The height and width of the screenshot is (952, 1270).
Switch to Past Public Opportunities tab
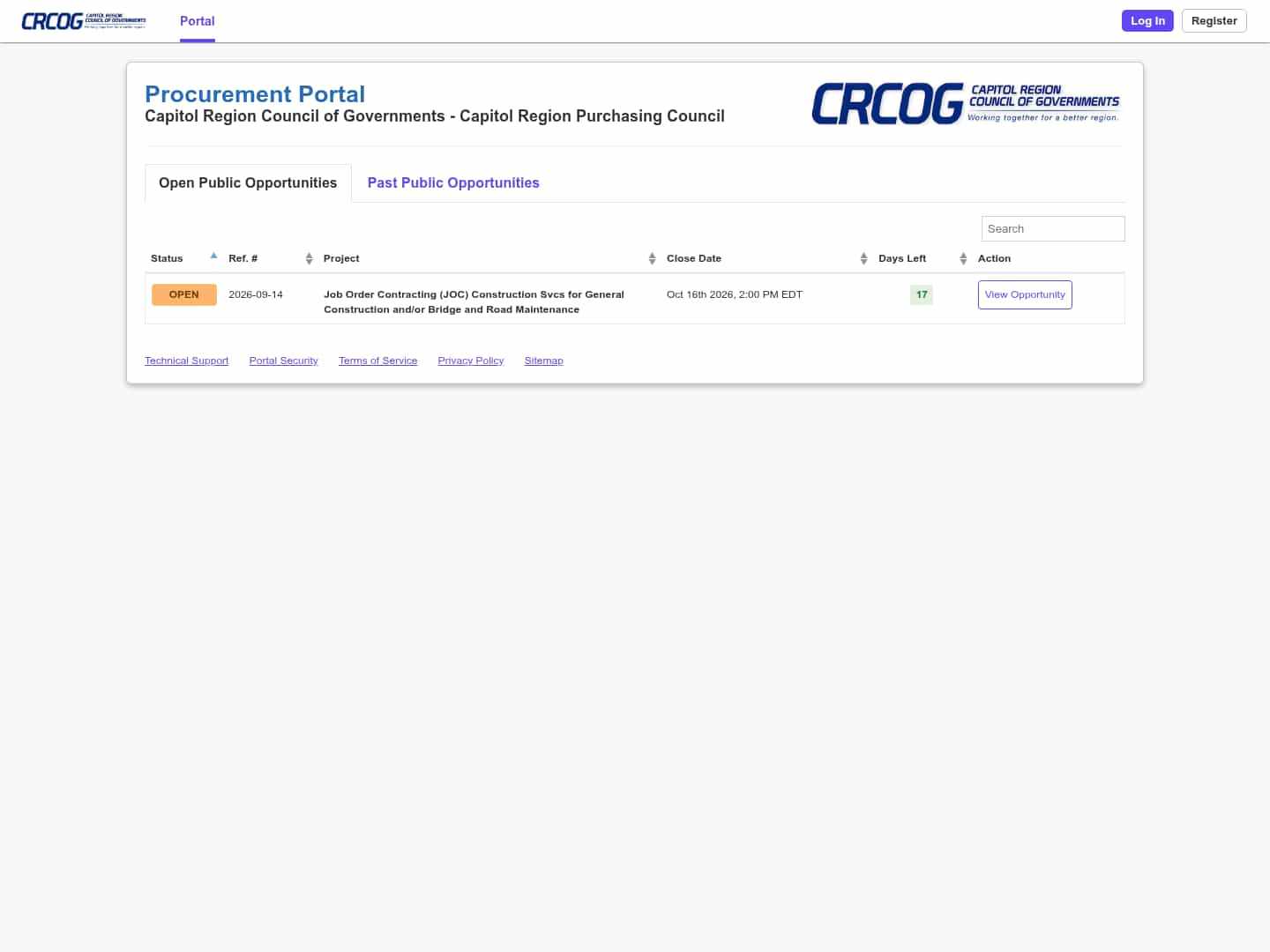[x=453, y=182]
